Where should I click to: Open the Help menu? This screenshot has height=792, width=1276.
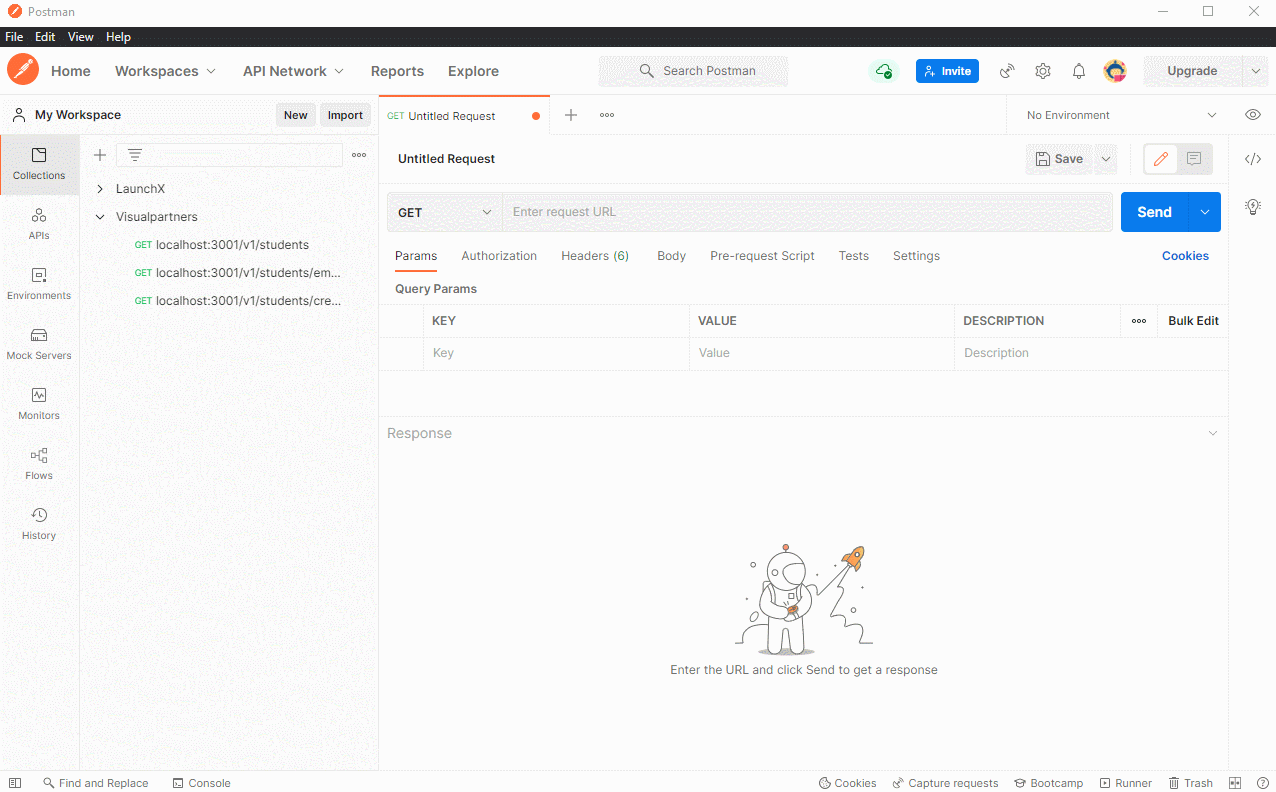[x=118, y=37]
